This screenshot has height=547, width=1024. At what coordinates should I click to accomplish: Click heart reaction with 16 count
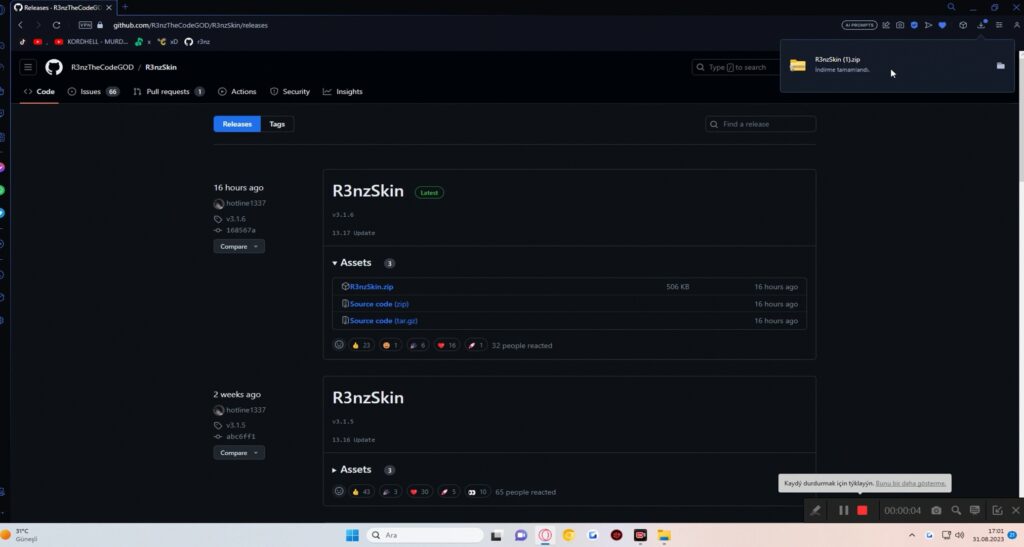coord(447,345)
